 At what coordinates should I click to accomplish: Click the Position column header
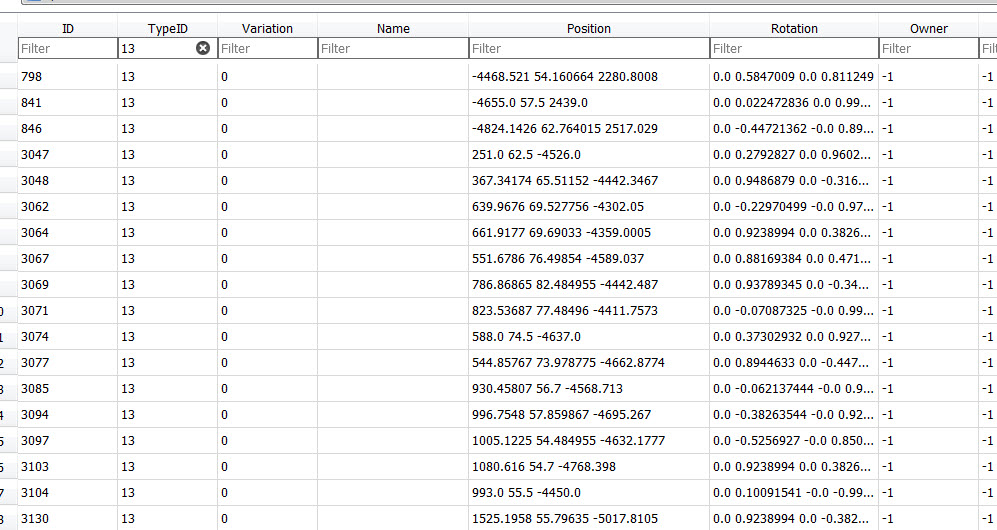tap(589, 29)
